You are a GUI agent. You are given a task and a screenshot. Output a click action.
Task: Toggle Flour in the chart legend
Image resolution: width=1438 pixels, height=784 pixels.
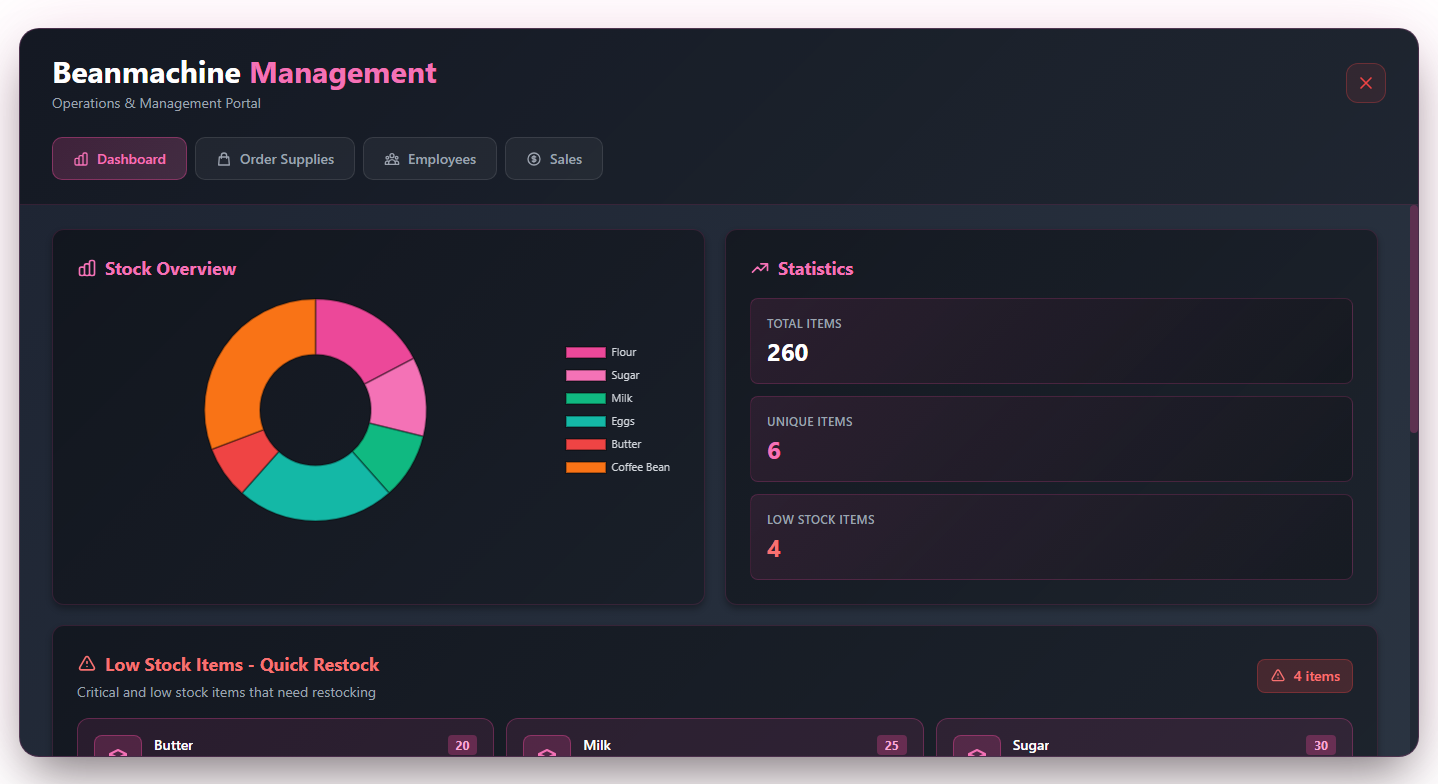(x=601, y=352)
